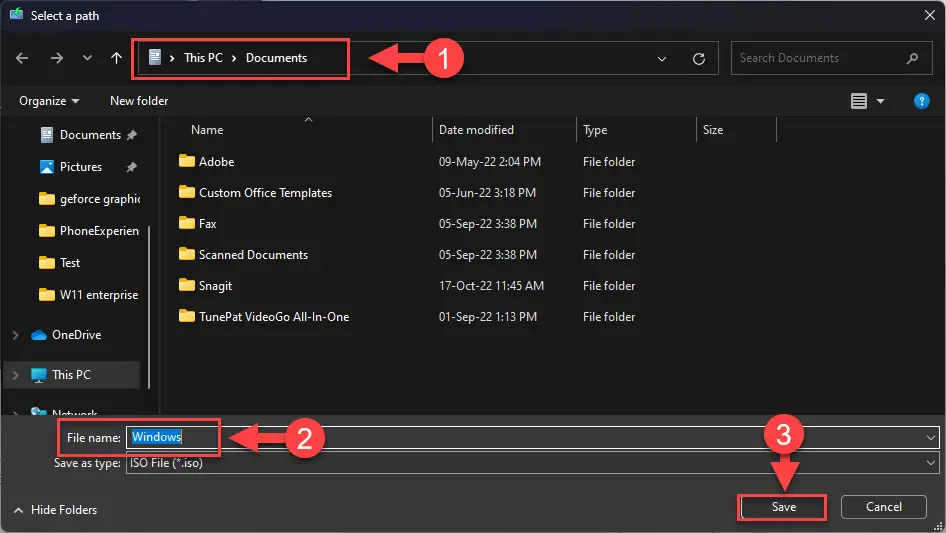Select Custom Office Templates folder
Viewport: 946px width, 533px height.
(265, 193)
